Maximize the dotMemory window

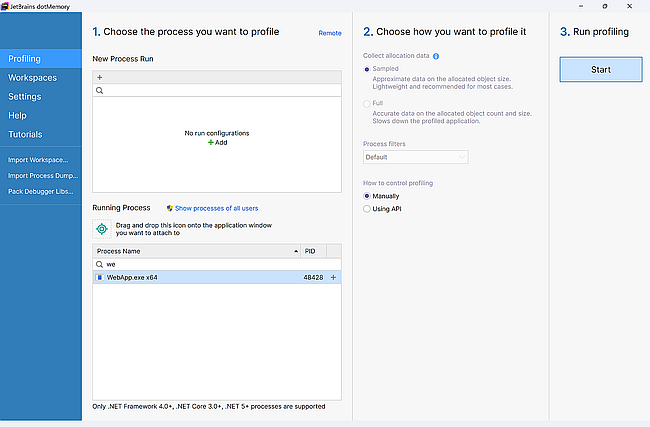pos(605,6)
